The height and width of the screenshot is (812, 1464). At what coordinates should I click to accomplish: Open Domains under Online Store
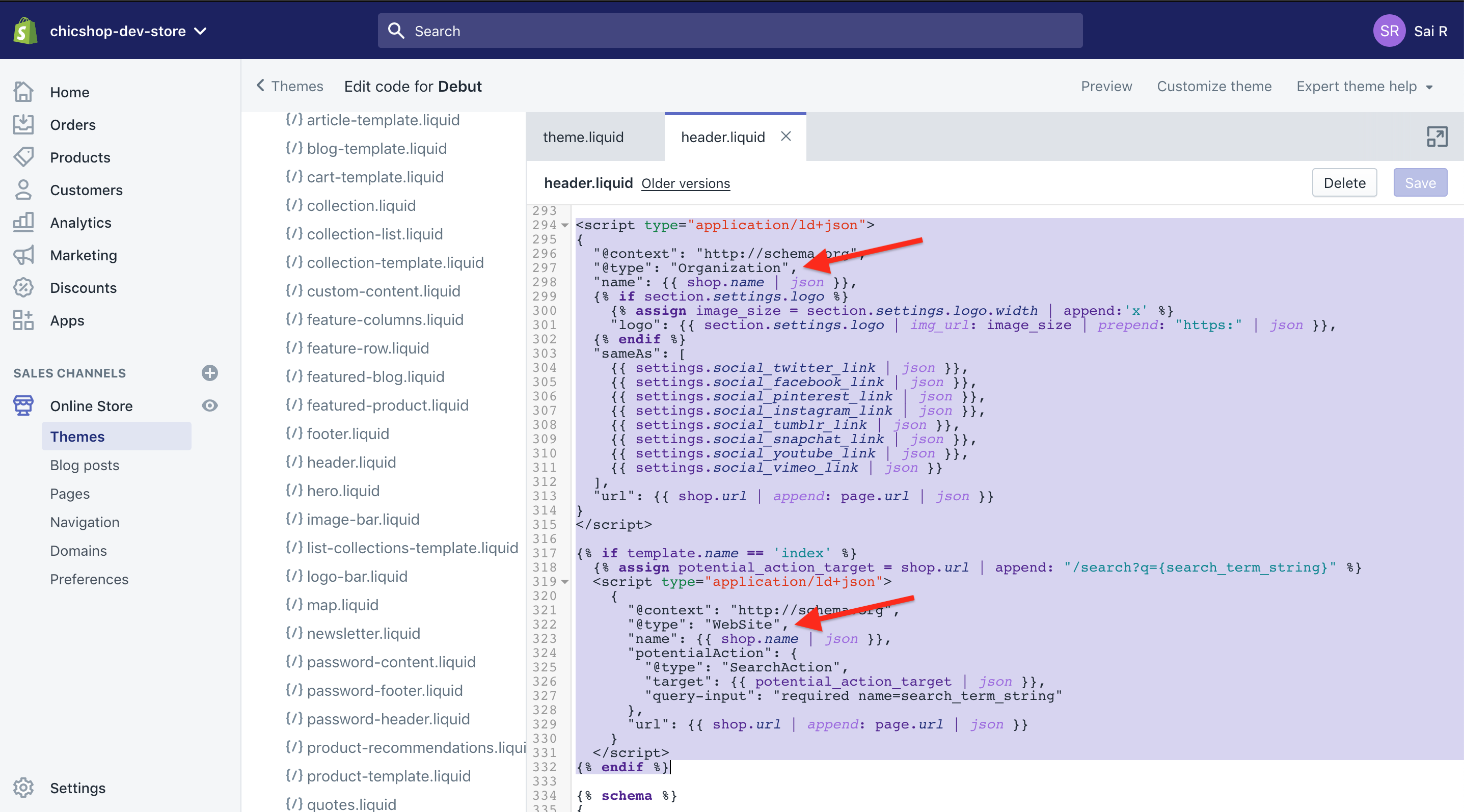78,550
